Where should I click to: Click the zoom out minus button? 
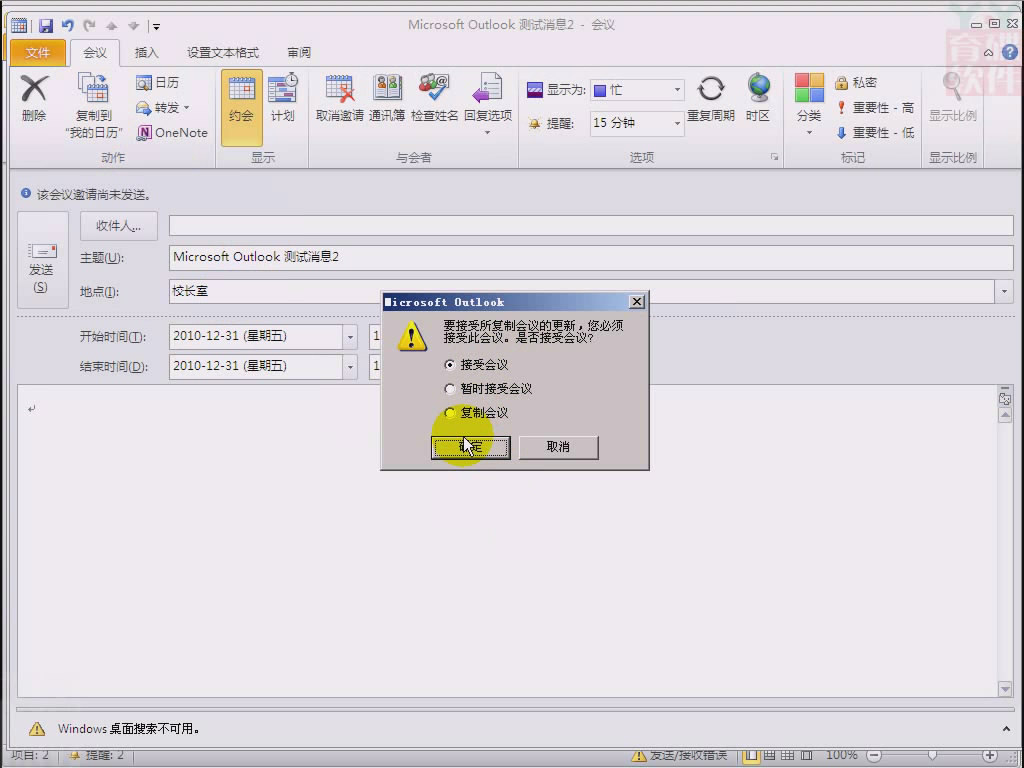[x=874, y=756]
